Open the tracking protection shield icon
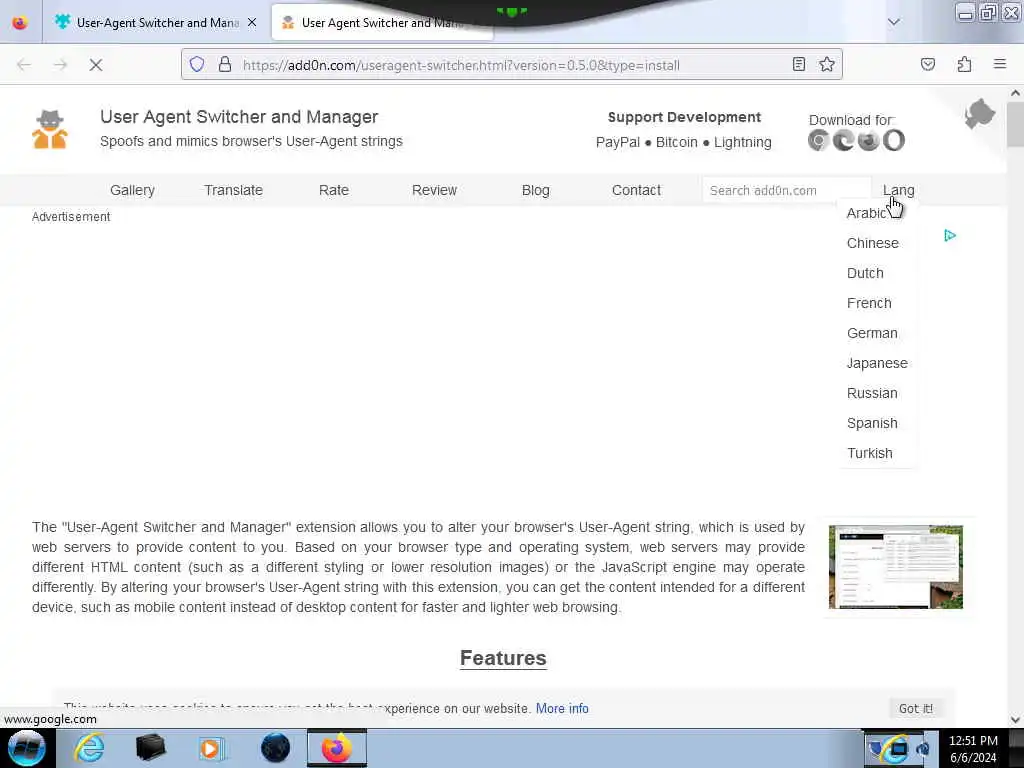This screenshot has height=768, width=1024. pyautogui.click(x=197, y=64)
